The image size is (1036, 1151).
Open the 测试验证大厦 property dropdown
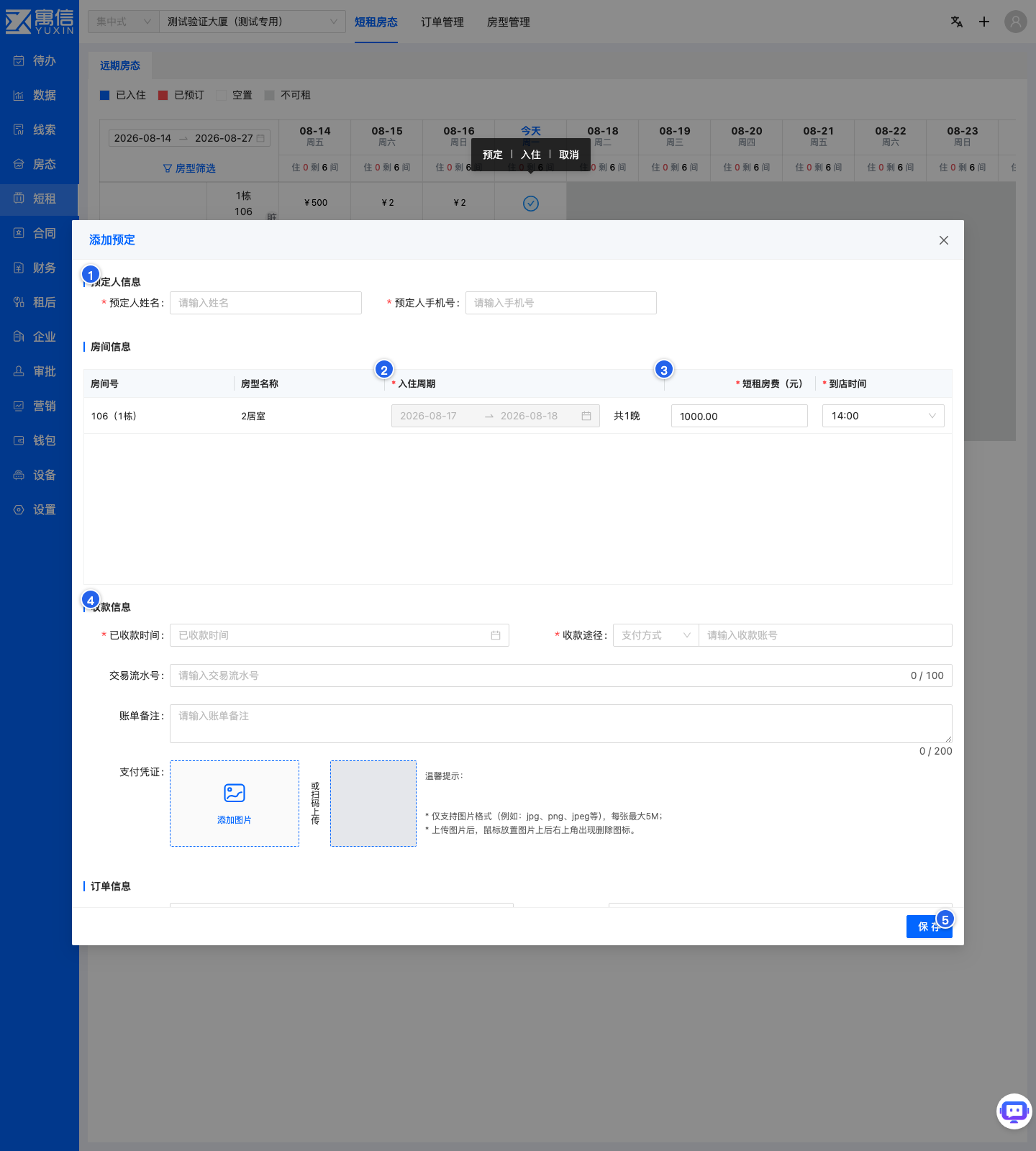pyautogui.click(x=252, y=22)
